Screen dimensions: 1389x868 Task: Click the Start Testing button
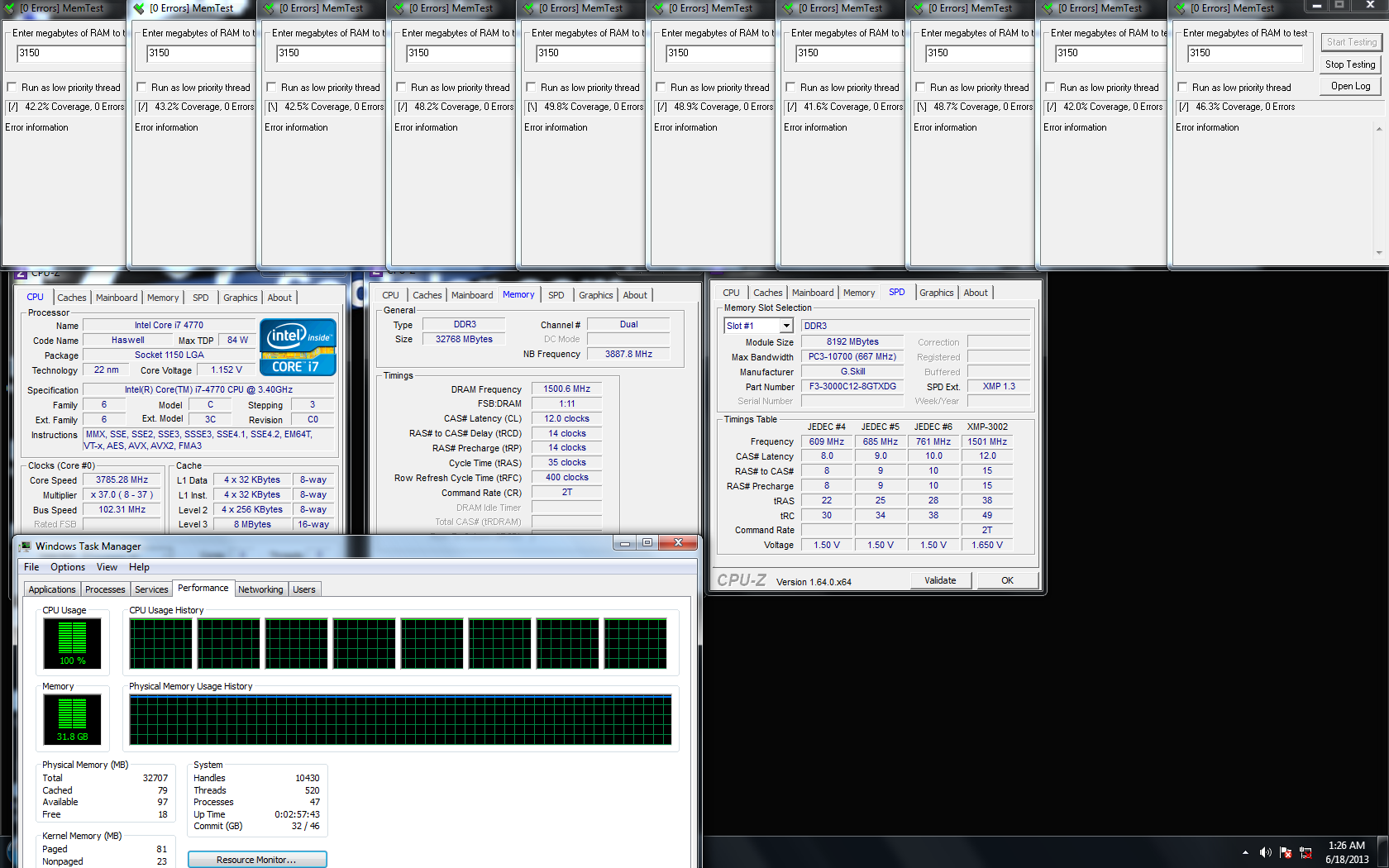pos(1350,42)
